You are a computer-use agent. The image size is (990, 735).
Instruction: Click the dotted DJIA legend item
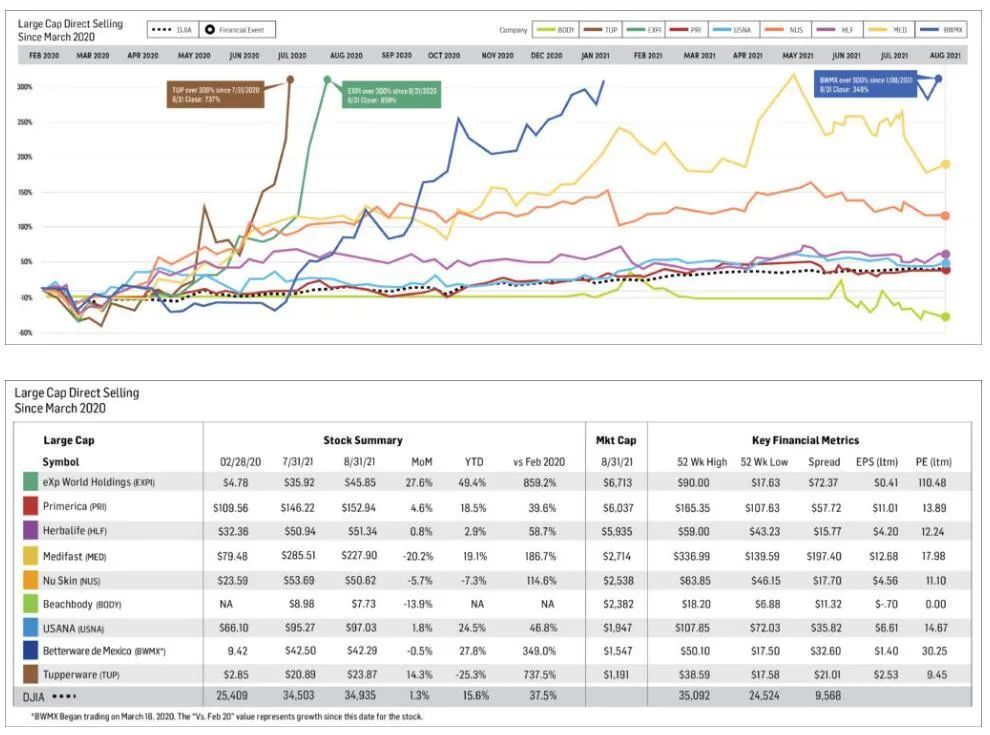[173, 30]
